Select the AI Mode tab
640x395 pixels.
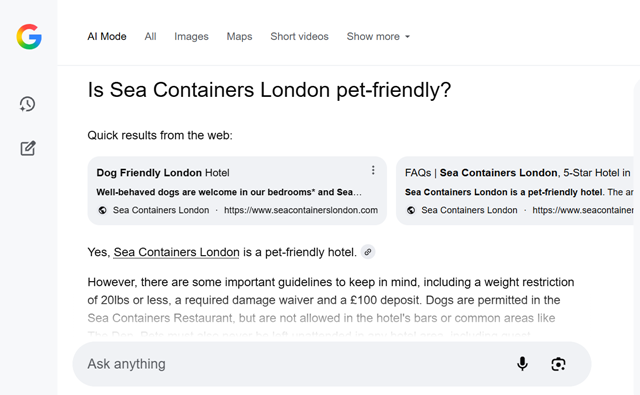click(x=107, y=37)
